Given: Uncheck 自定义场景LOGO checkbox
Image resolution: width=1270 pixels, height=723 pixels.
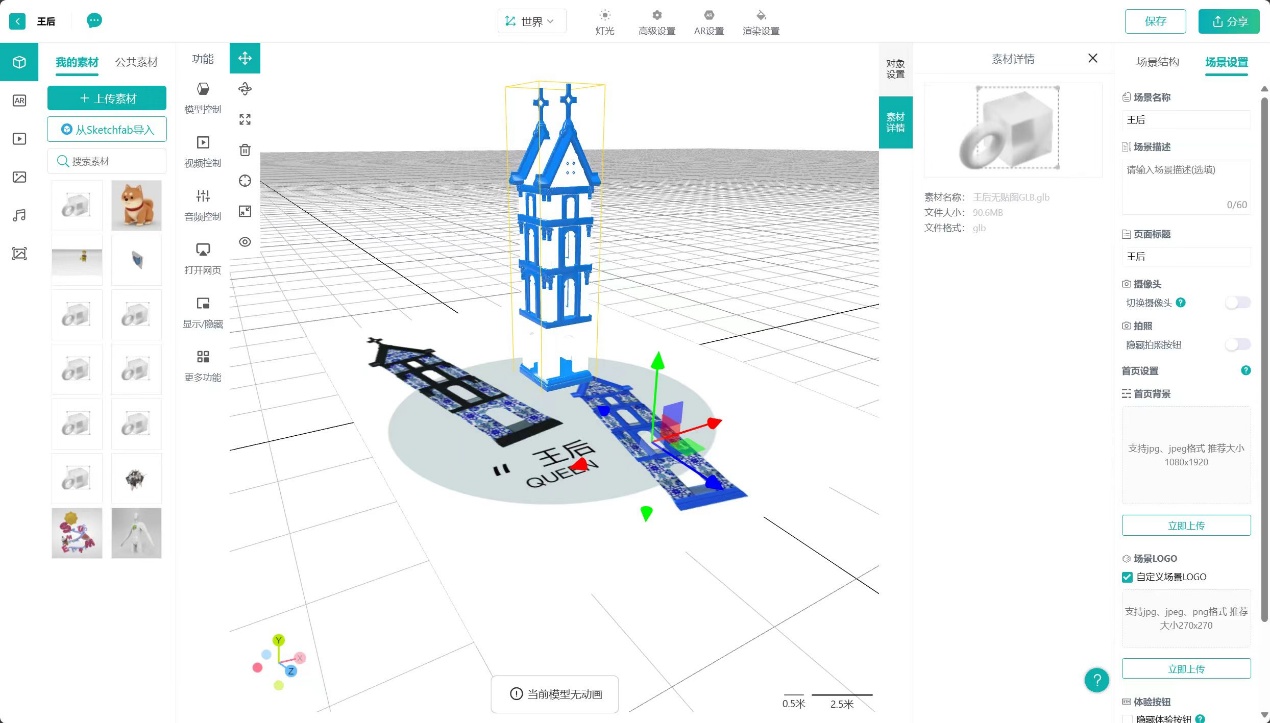Looking at the screenshot, I should (1127, 577).
